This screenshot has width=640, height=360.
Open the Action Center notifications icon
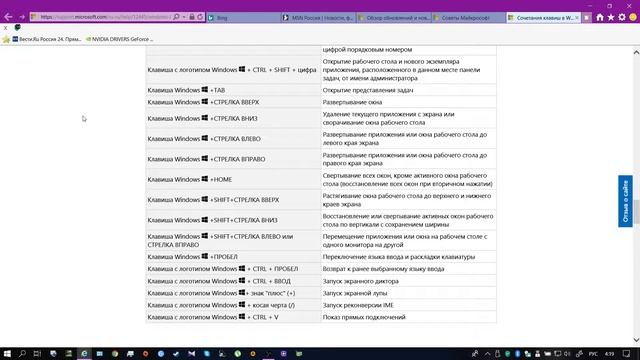[626, 353]
